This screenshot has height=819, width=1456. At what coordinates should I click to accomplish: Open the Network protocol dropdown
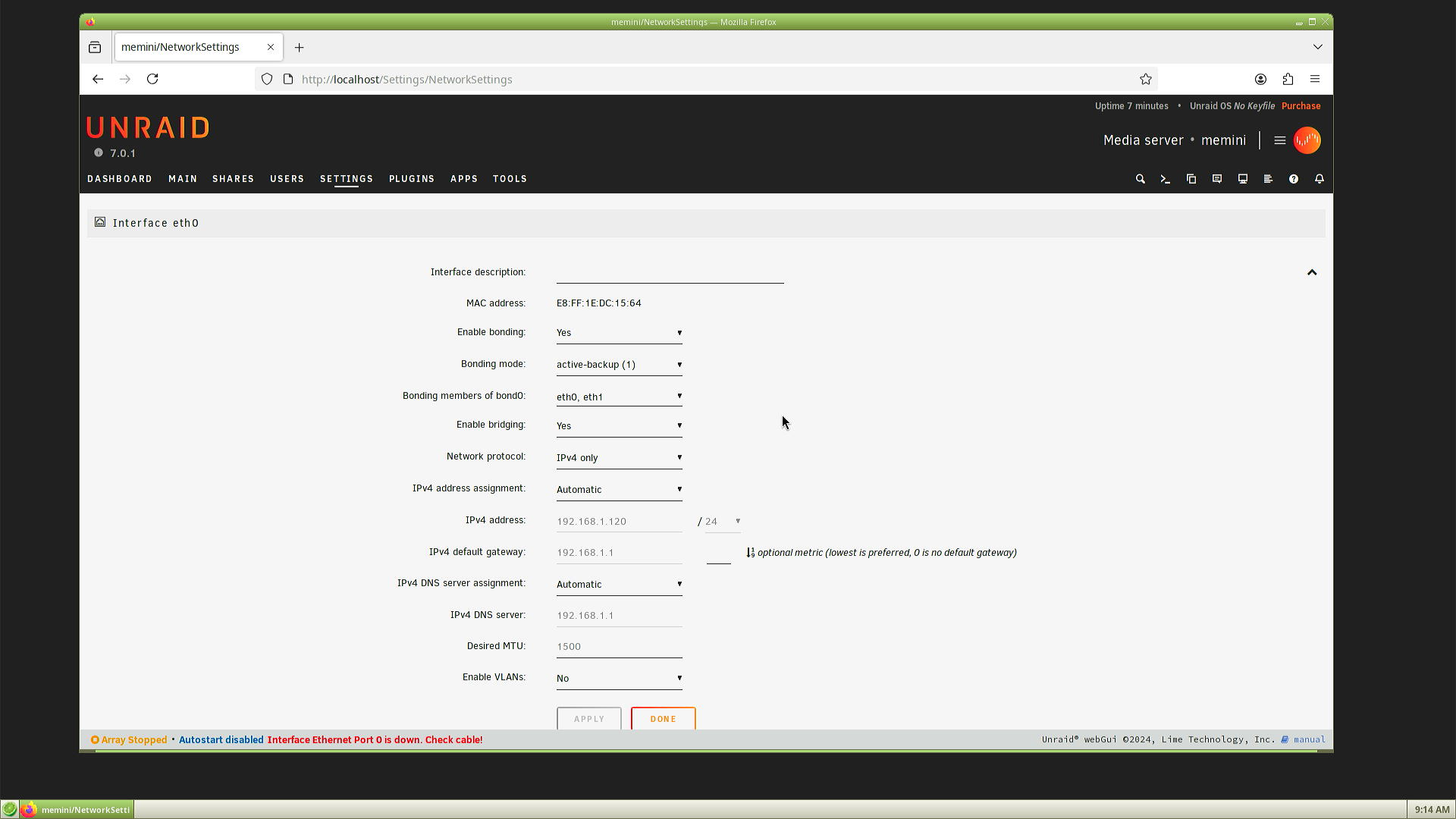(x=620, y=458)
